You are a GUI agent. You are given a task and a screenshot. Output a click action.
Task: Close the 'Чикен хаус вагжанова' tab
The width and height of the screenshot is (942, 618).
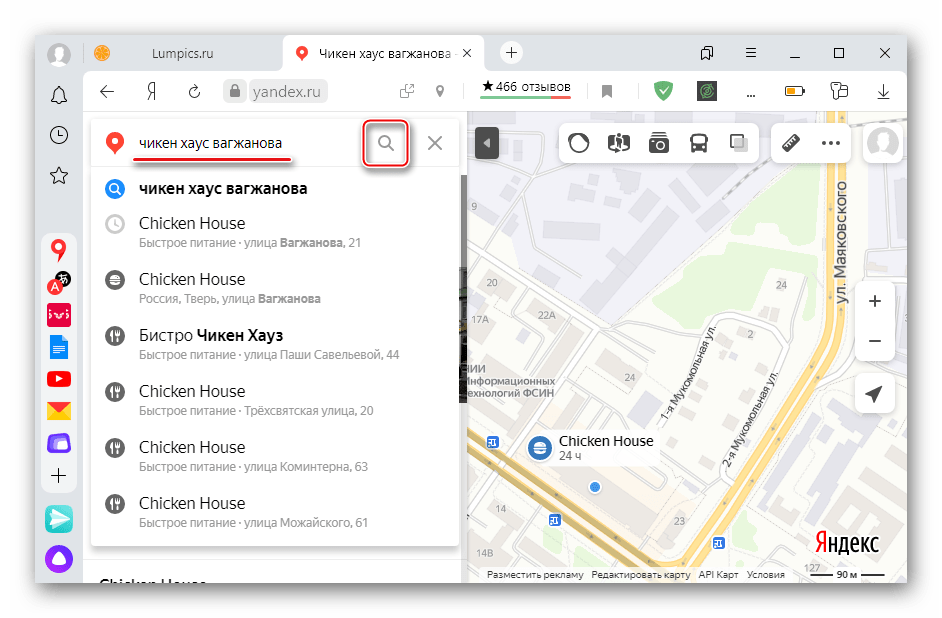(x=467, y=53)
